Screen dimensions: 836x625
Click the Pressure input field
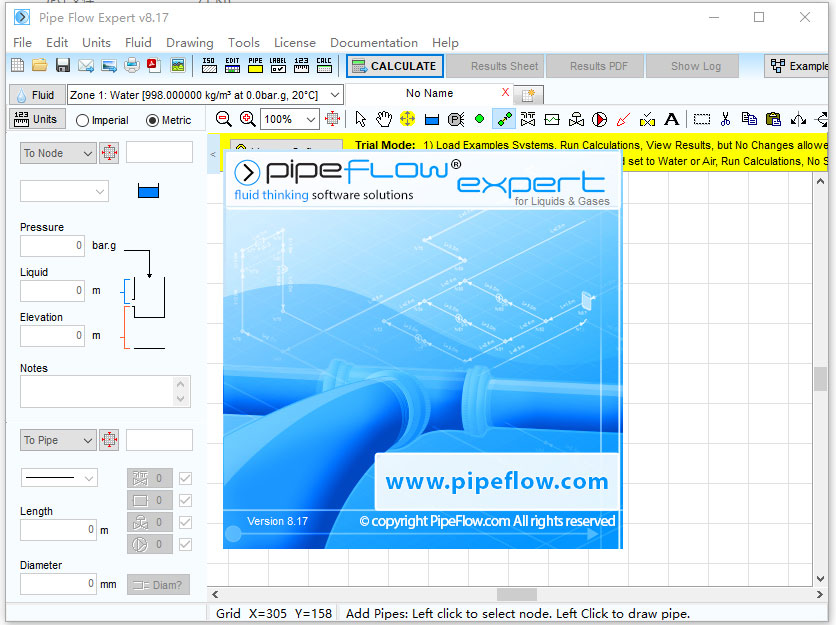pyautogui.click(x=52, y=245)
